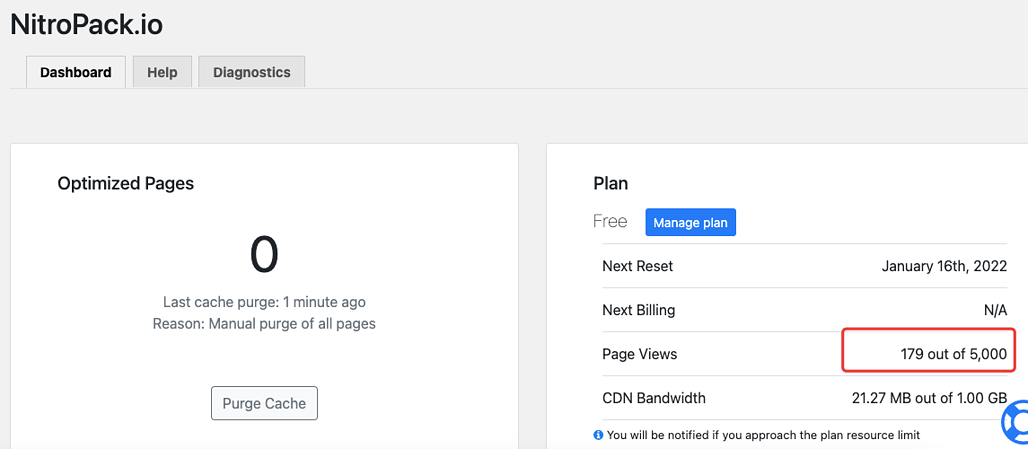Screen dimensions: 1028x449
Task: Click the Next Reset row label
Action: pyautogui.click(x=637, y=266)
